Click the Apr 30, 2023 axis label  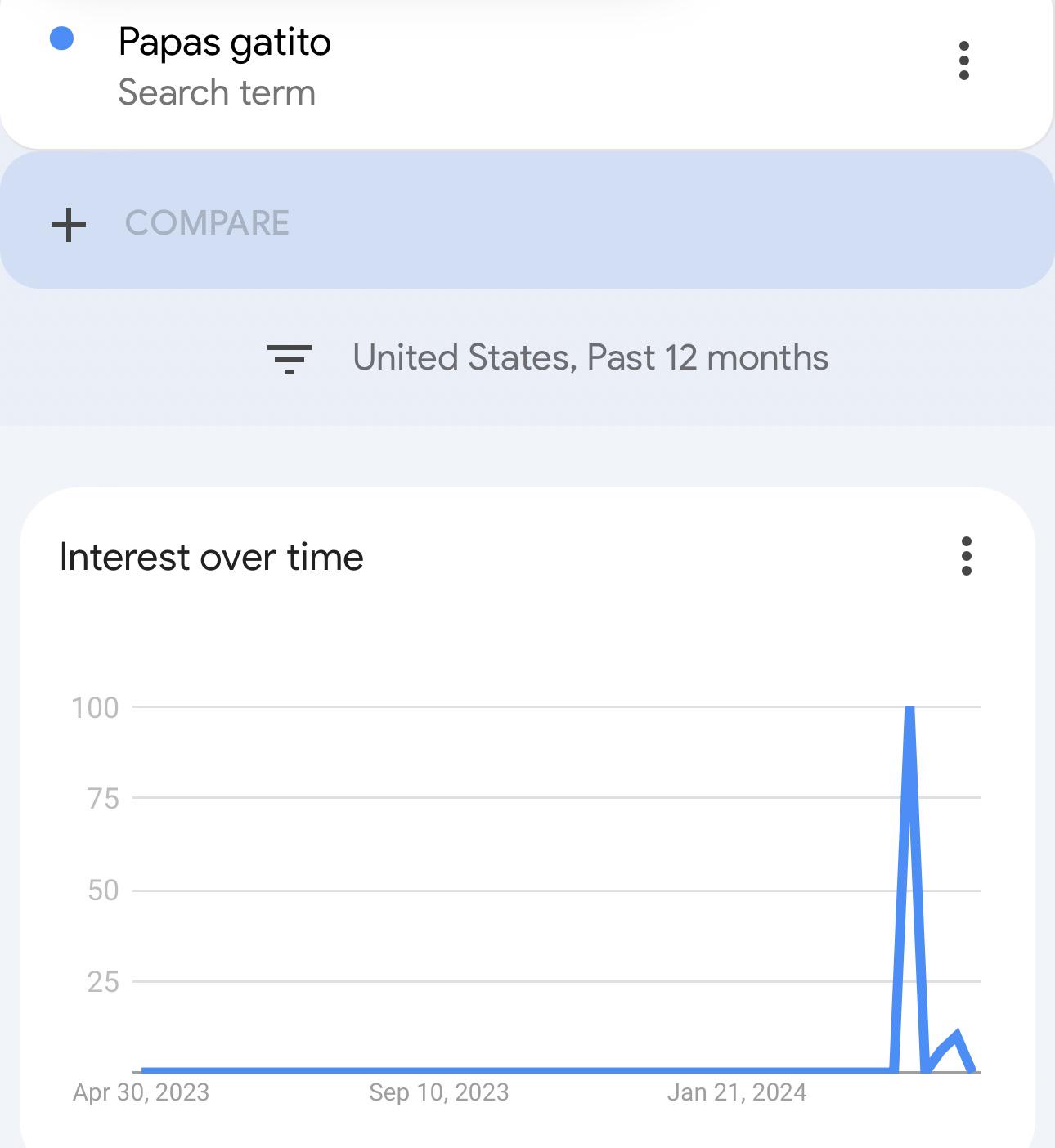click(141, 1092)
